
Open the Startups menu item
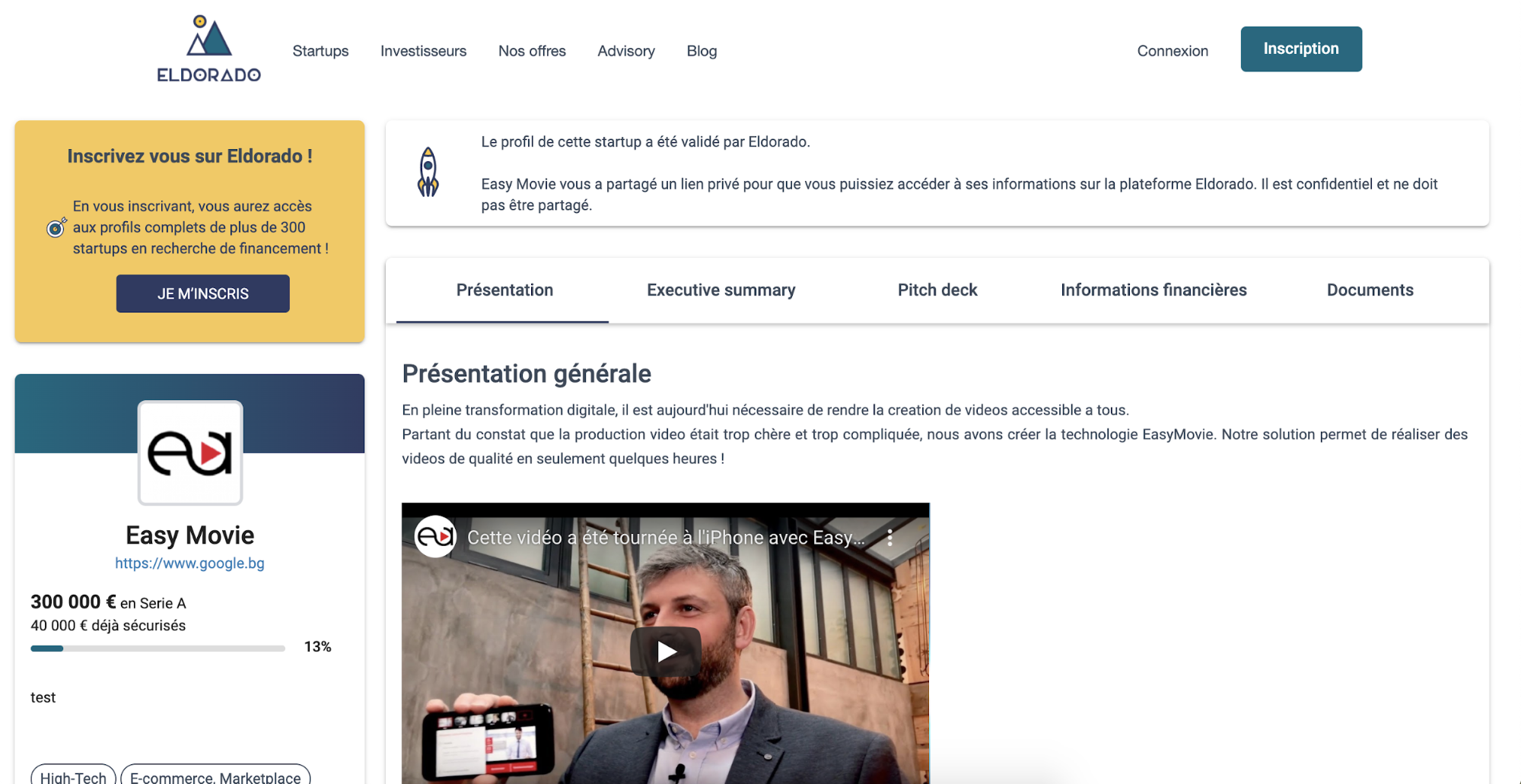click(x=320, y=51)
